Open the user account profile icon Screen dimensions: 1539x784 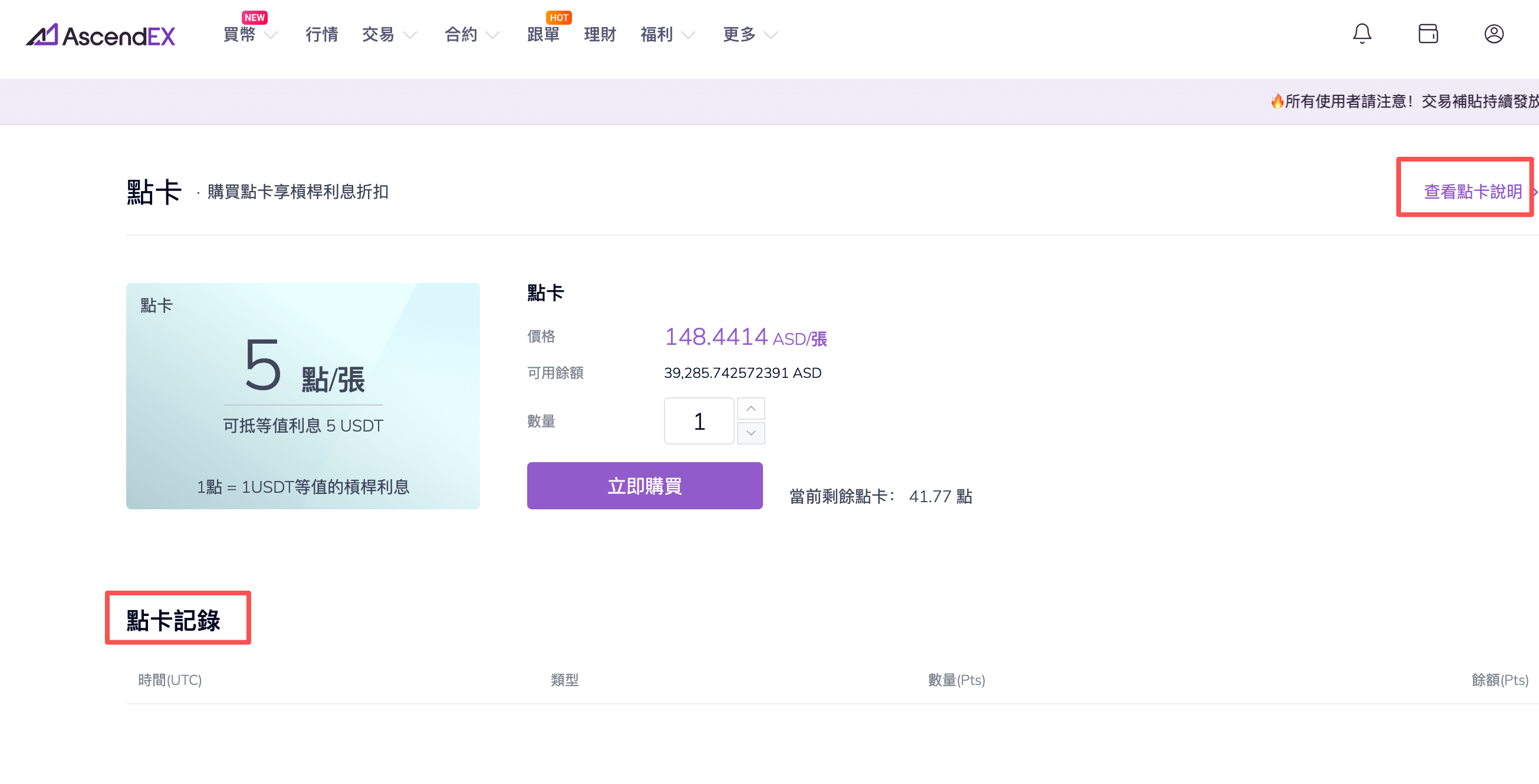pos(1494,34)
